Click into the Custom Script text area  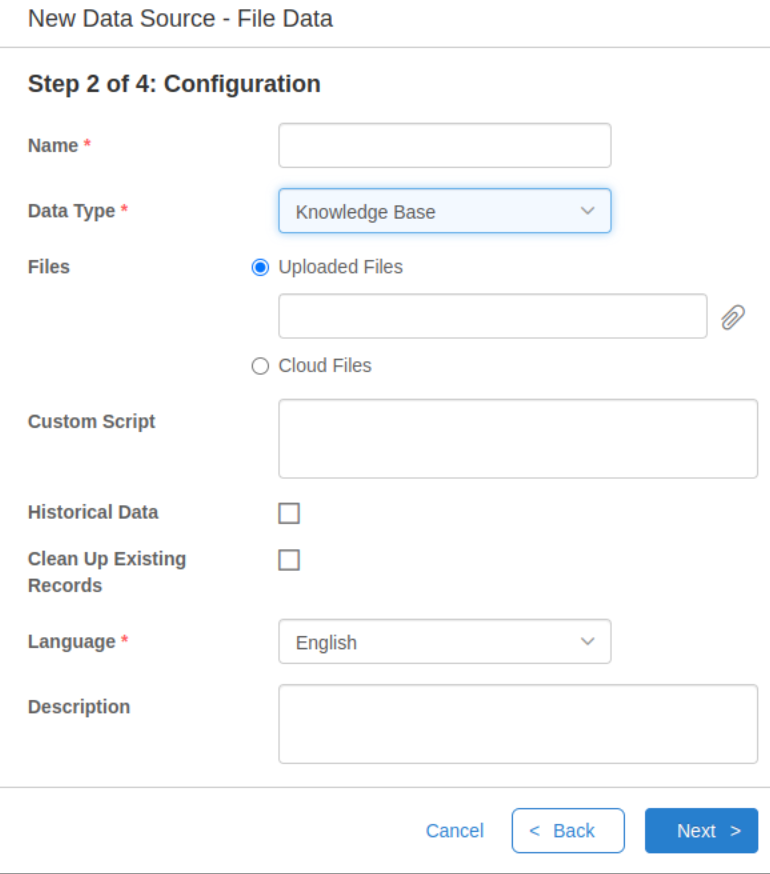(518, 439)
